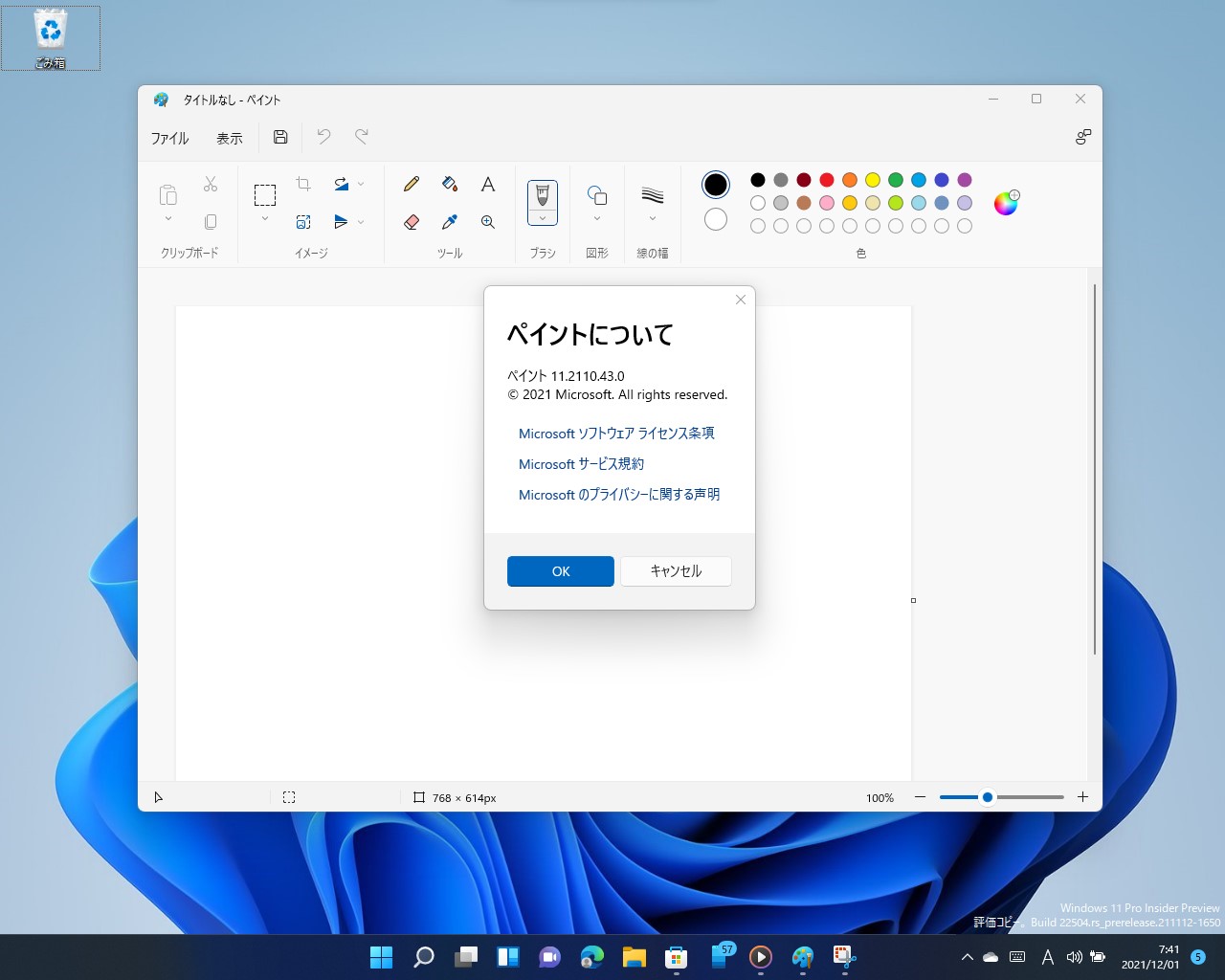This screenshot has width=1225, height=980.
Task: Click キャンセル in the about dialog
Action: [x=676, y=570]
